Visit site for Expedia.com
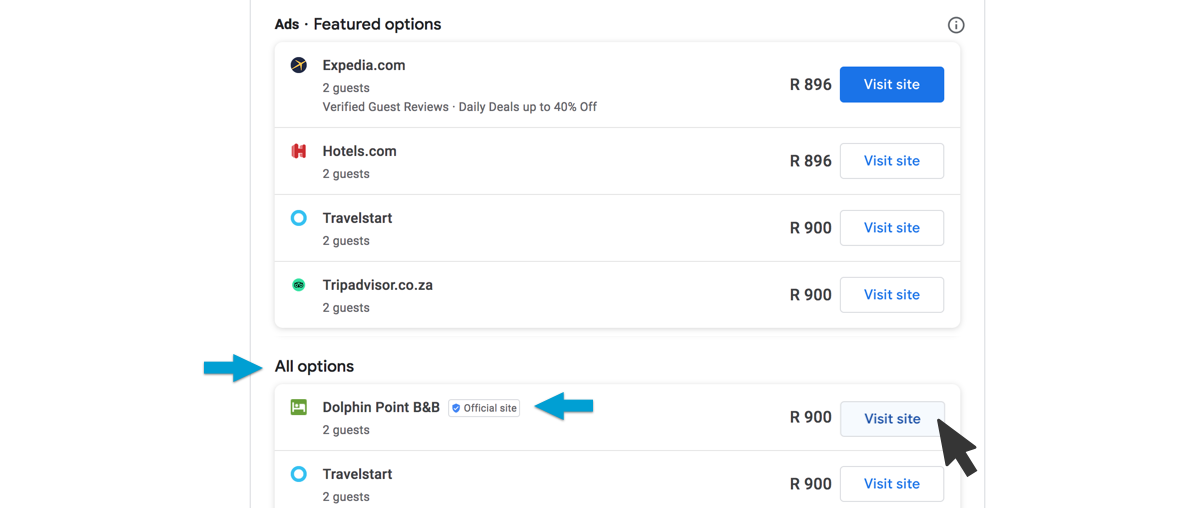This screenshot has height=508, width=1200. click(x=892, y=85)
